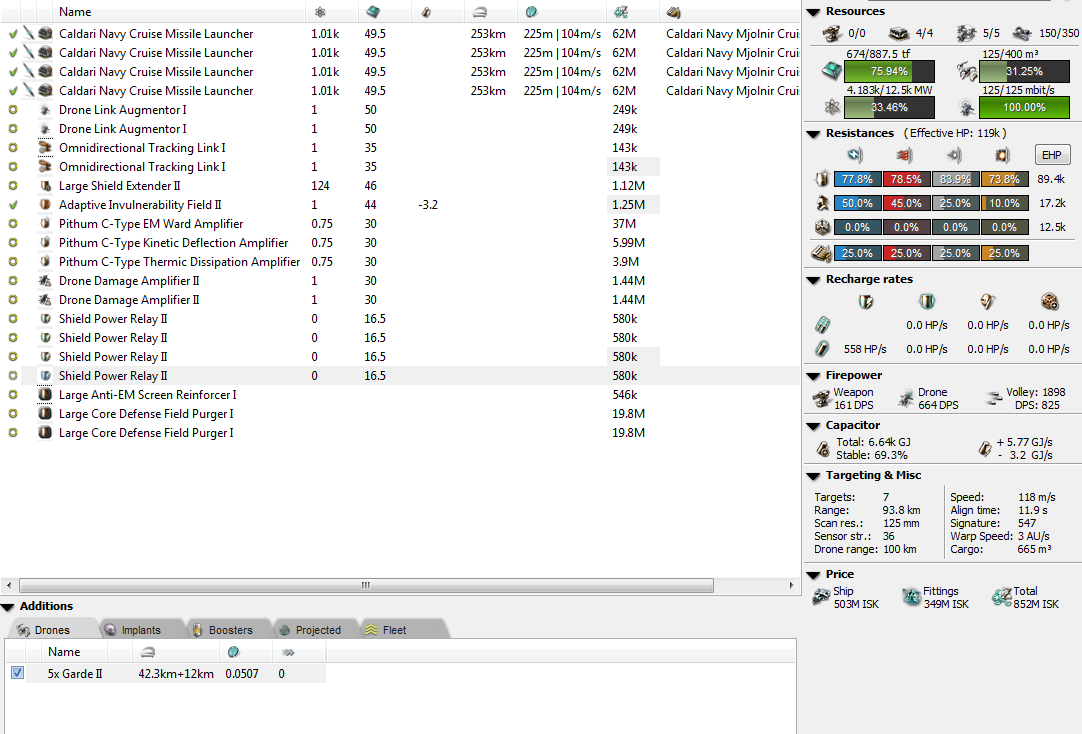Viewport: 1082px width, 734px height.
Task: Click the total price icon
Action: click(x=1001, y=597)
